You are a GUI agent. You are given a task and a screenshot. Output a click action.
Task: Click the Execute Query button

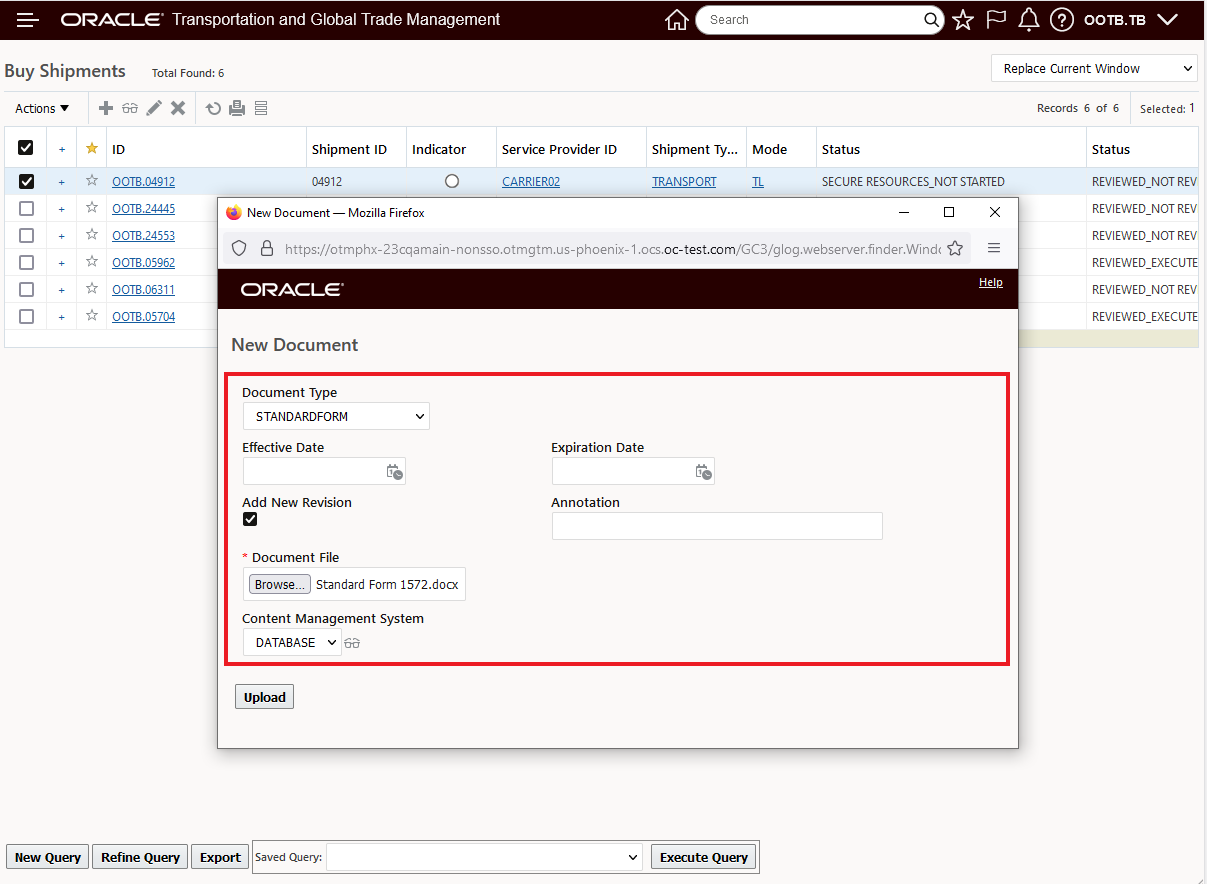(704, 857)
